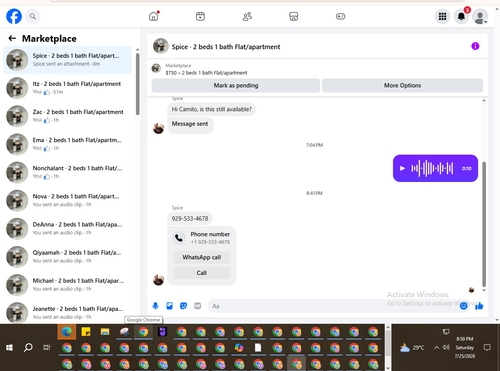This screenshot has height=371, width=500.
Task: Open the Windows action center
Action: 487,348
